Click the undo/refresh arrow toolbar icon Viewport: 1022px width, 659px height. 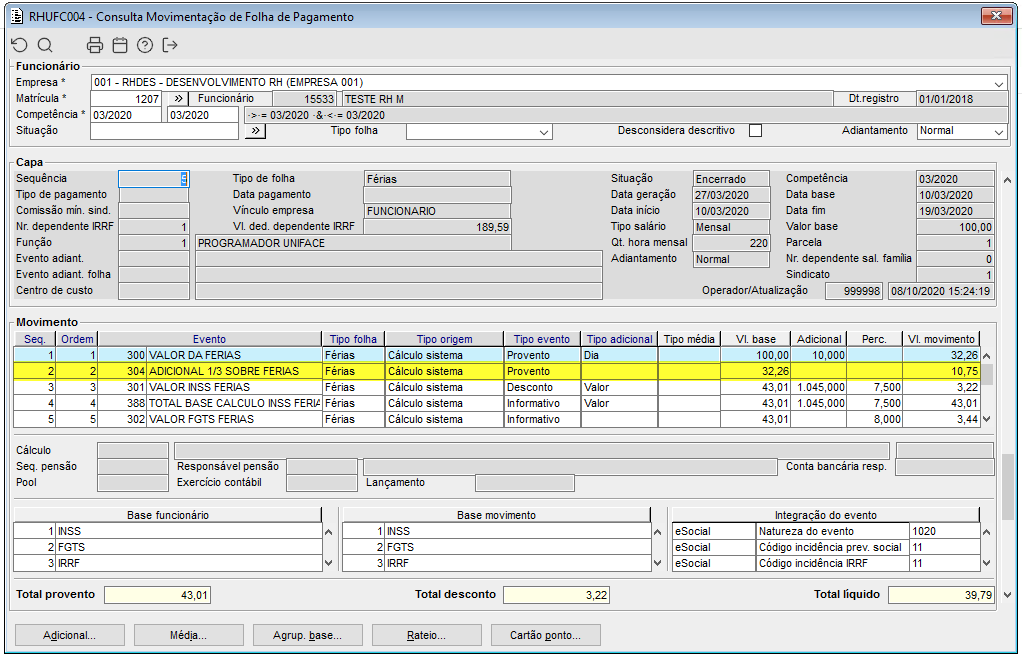(20, 45)
